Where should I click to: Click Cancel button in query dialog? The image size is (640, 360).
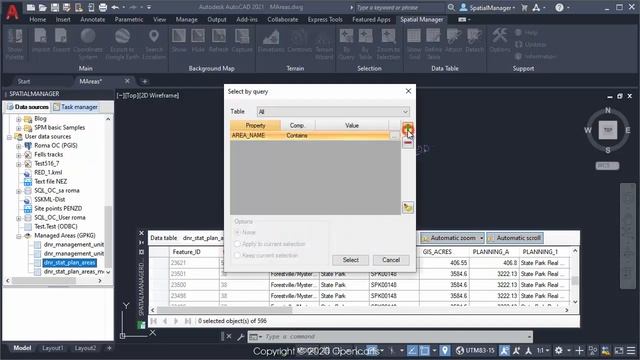pyautogui.click(x=391, y=260)
